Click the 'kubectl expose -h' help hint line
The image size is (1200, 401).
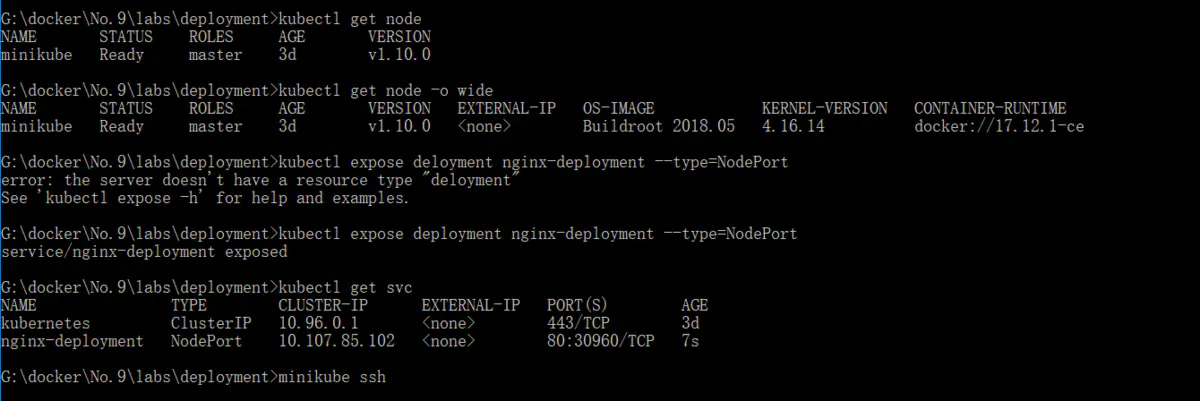point(205,198)
